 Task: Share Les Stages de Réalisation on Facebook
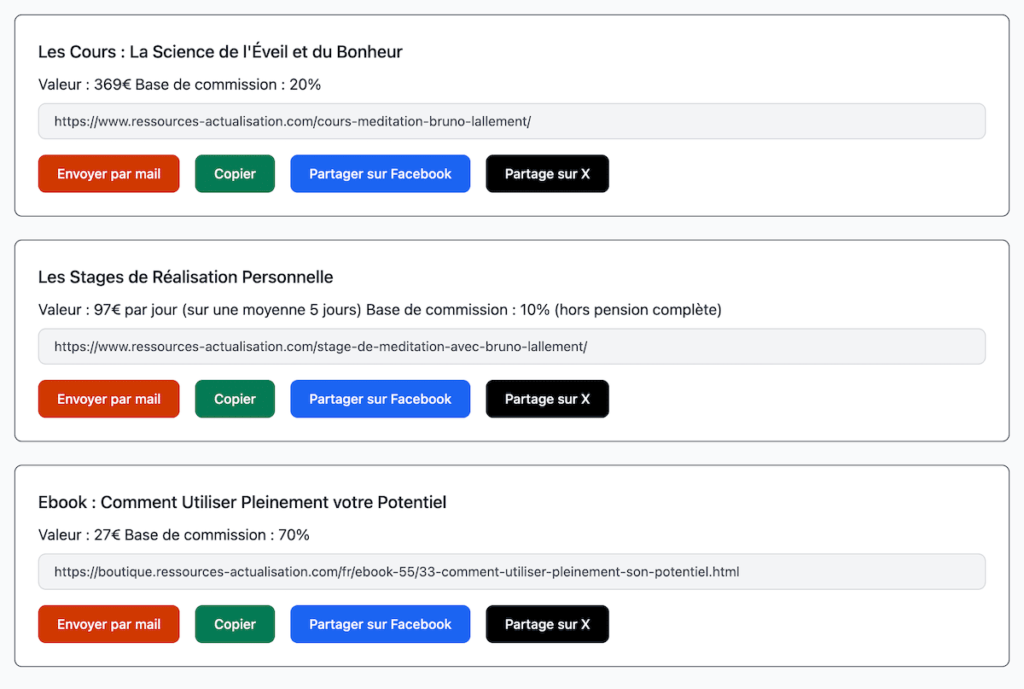(380, 398)
